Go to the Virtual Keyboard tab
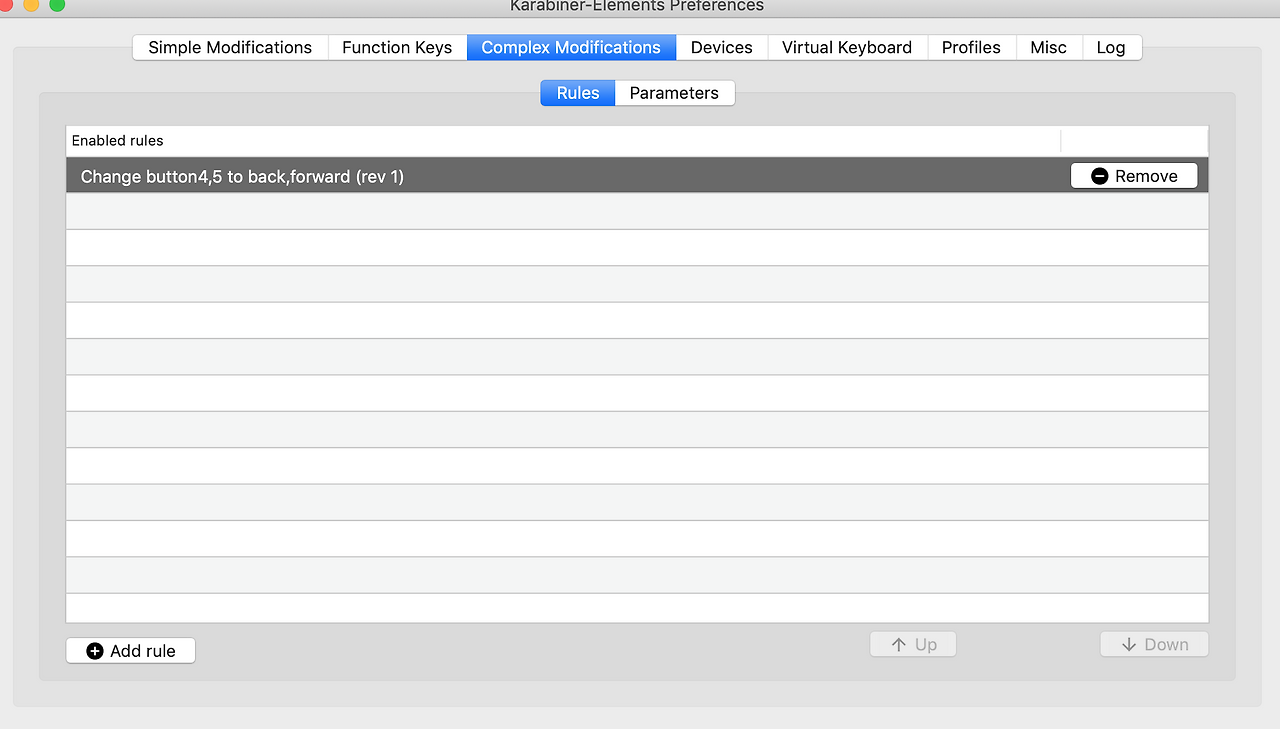This screenshot has width=1280, height=729. click(847, 47)
